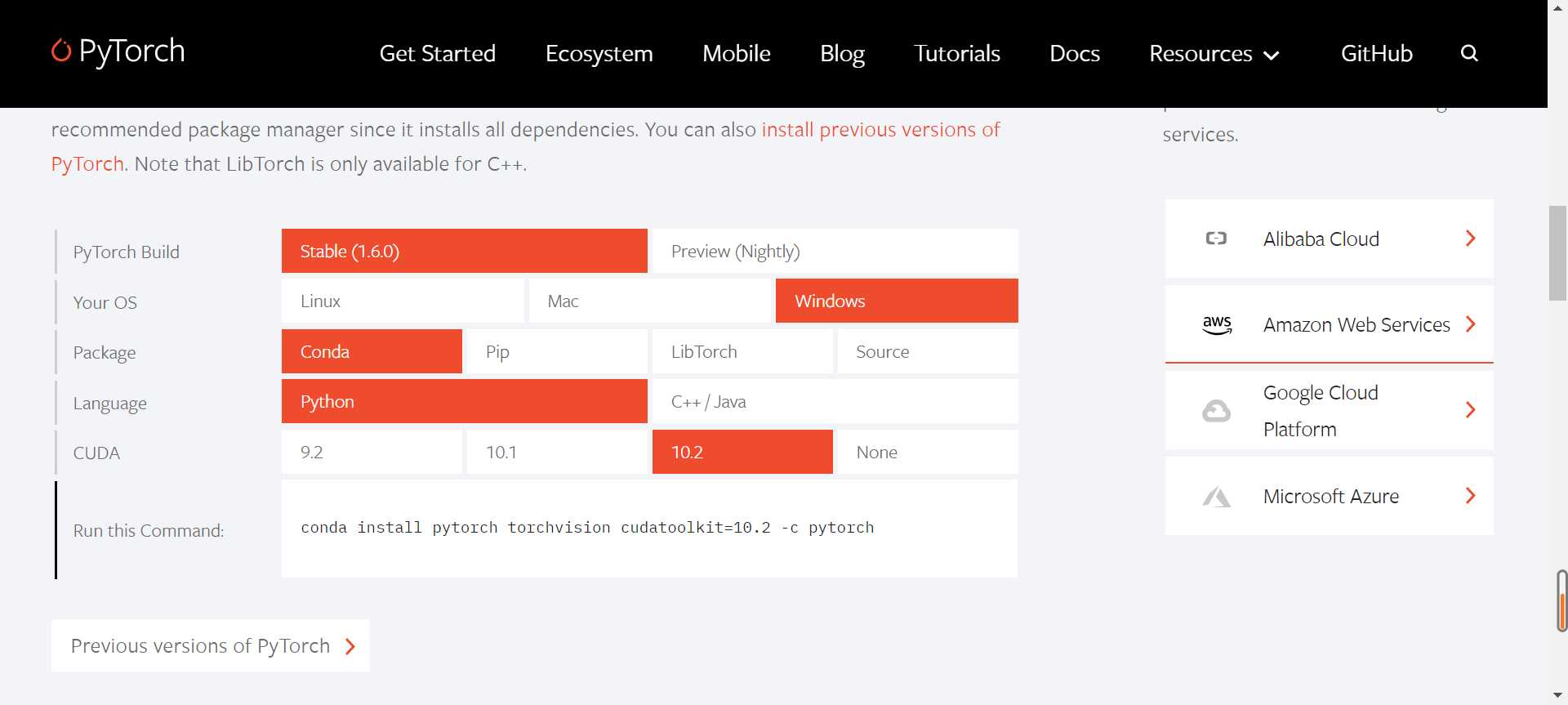Click the Google Cloud Platform cloud icon

click(x=1216, y=411)
